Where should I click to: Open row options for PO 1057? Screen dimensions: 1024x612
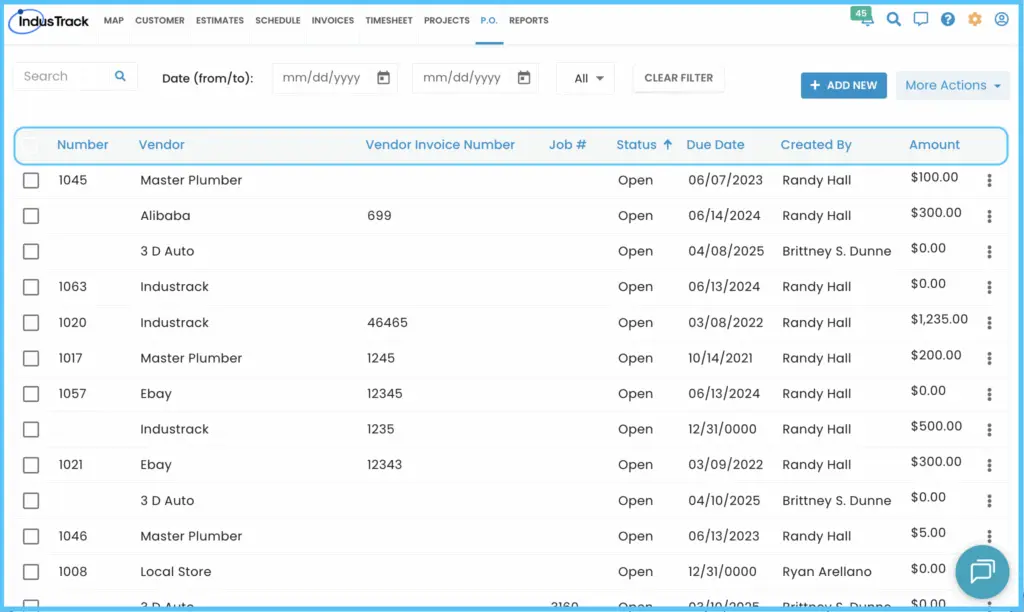[x=989, y=394]
